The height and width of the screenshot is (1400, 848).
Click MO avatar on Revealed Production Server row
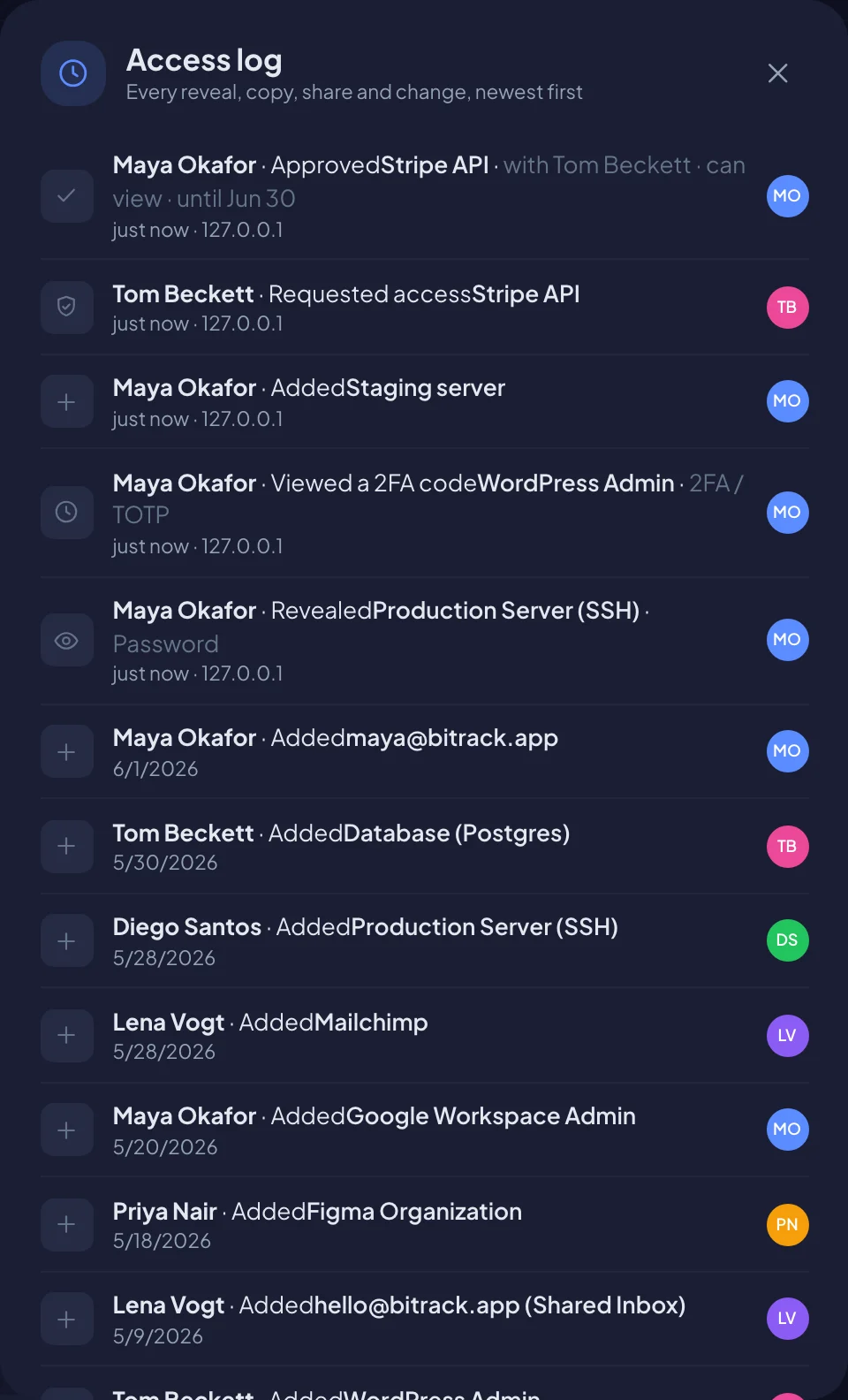(787, 640)
